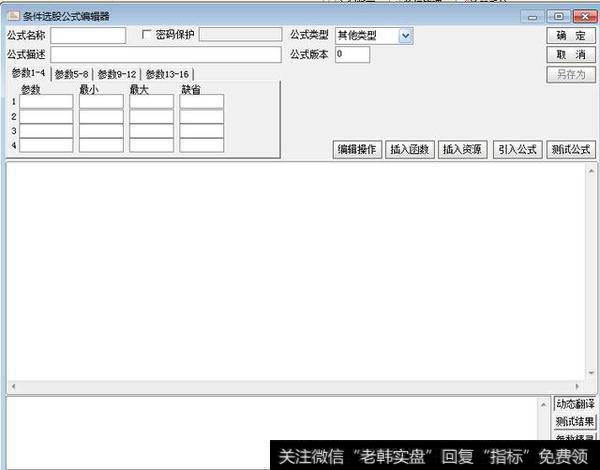The image size is (600, 470).
Task: Click the 缺省 field in row 4
Action: [202, 145]
